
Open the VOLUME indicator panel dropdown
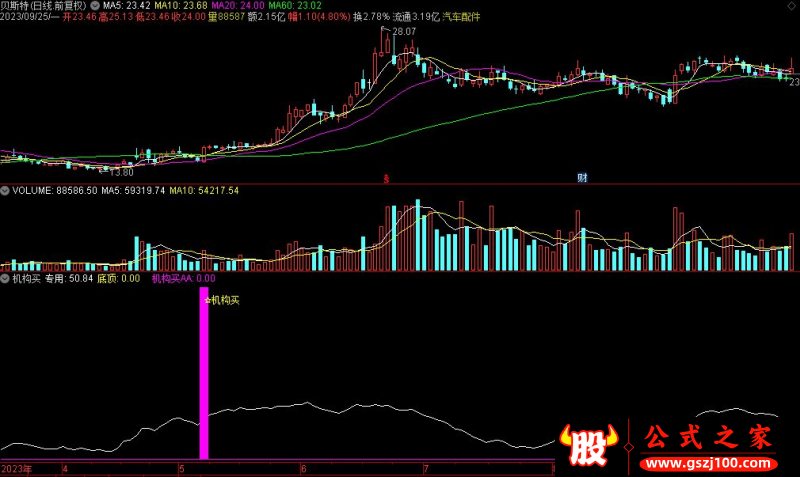(5, 190)
